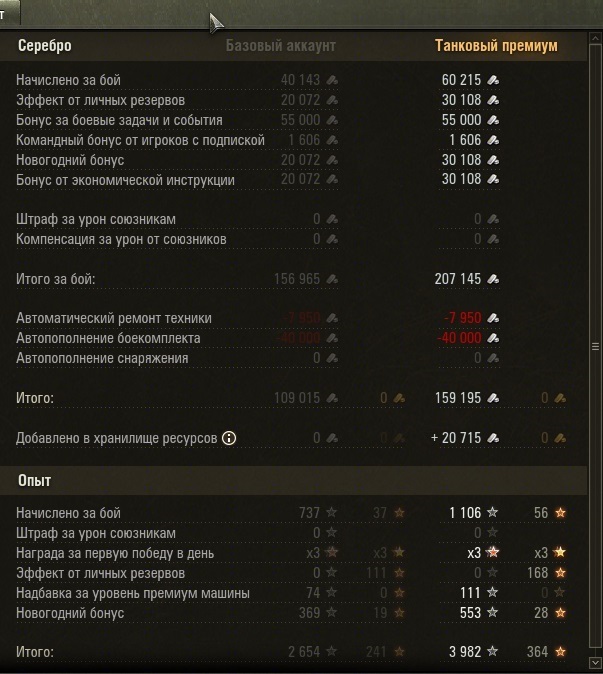Click the silver icon next to 60 215
This screenshot has width=603, height=674.
493,80
